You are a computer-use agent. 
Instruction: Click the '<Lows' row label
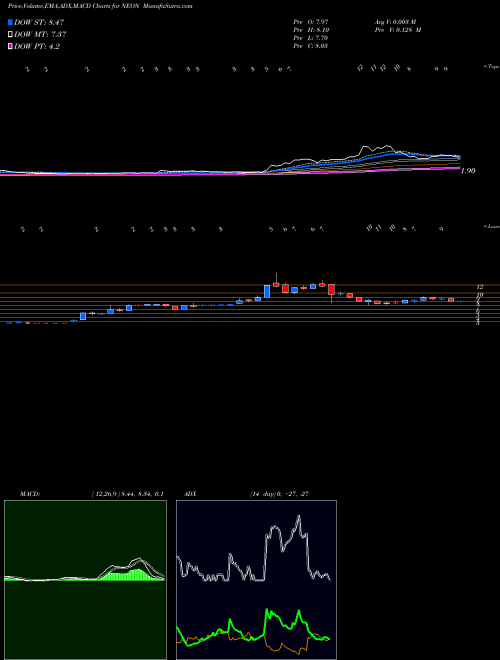point(491,226)
